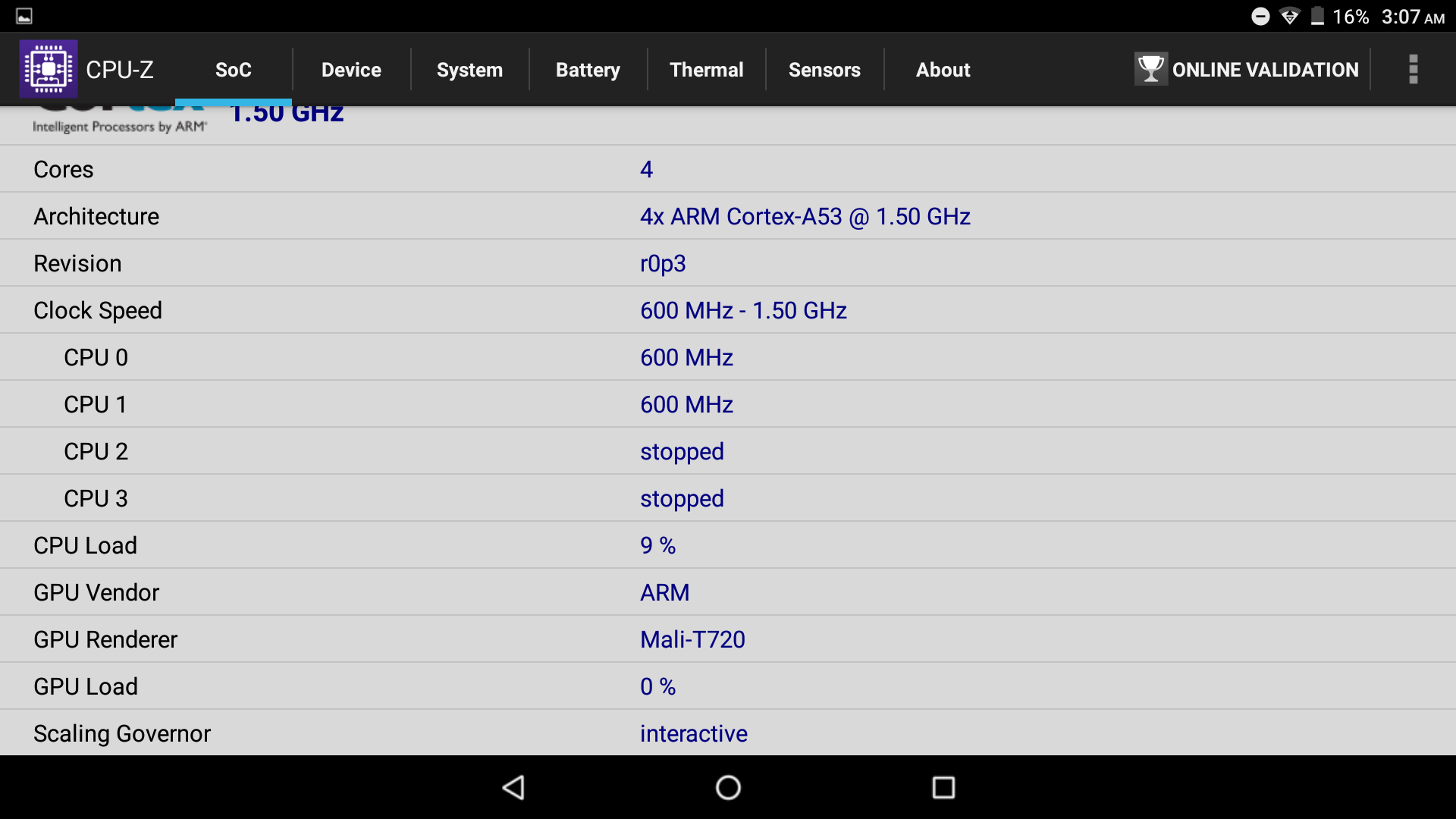
Task: Select the Architecture row label
Action: pyautogui.click(x=96, y=216)
